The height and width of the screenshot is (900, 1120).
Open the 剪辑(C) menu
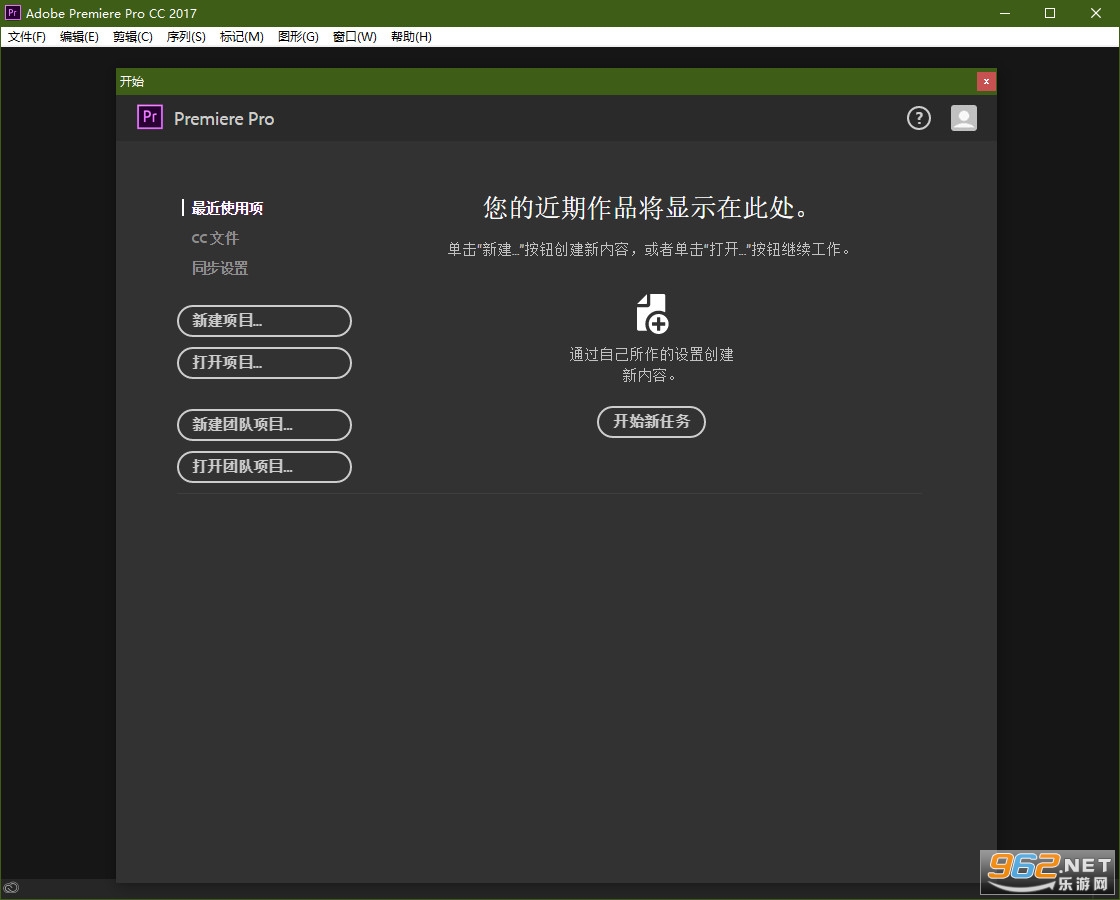tap(132, 37)
